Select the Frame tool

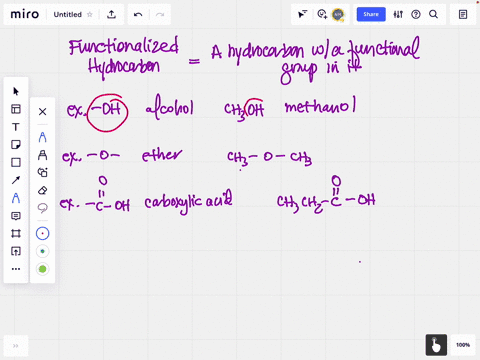[16, 233]
